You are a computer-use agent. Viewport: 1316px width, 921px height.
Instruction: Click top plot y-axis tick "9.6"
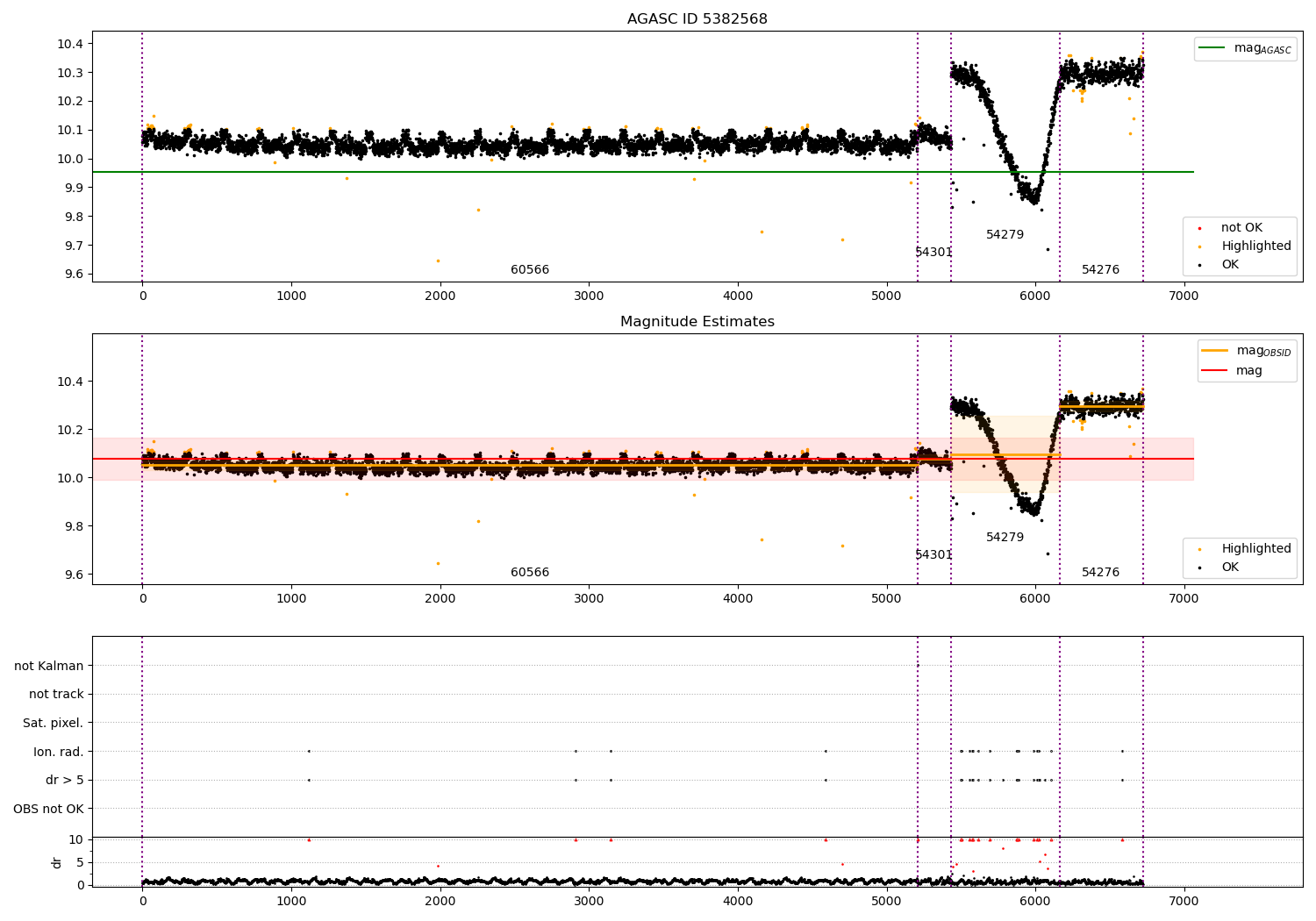[73, 275]
